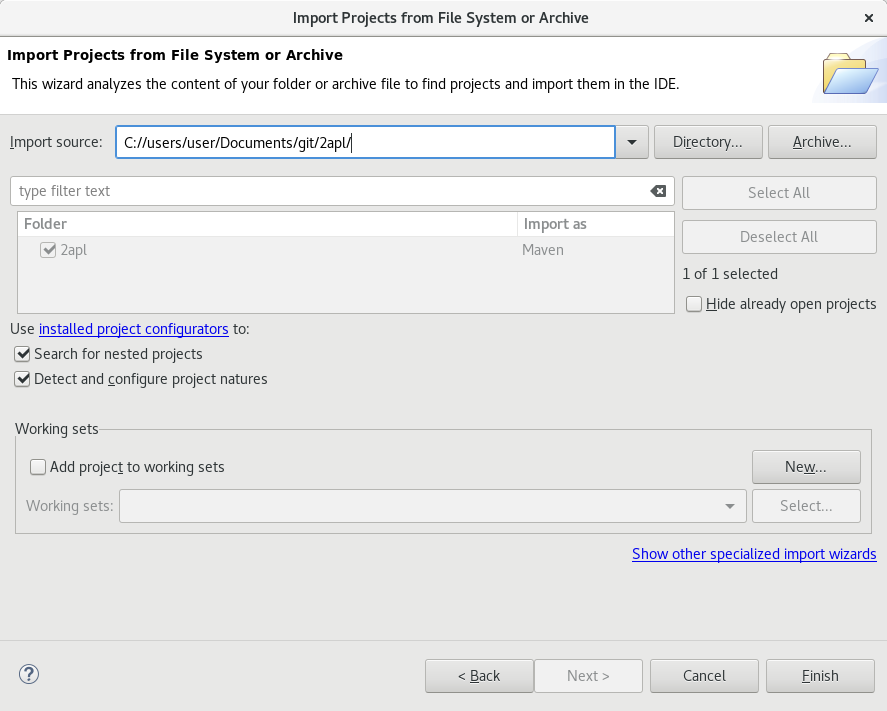Click the Archive browse button
This screenshot has width=887, height=711.
click(x=822, y=141)
